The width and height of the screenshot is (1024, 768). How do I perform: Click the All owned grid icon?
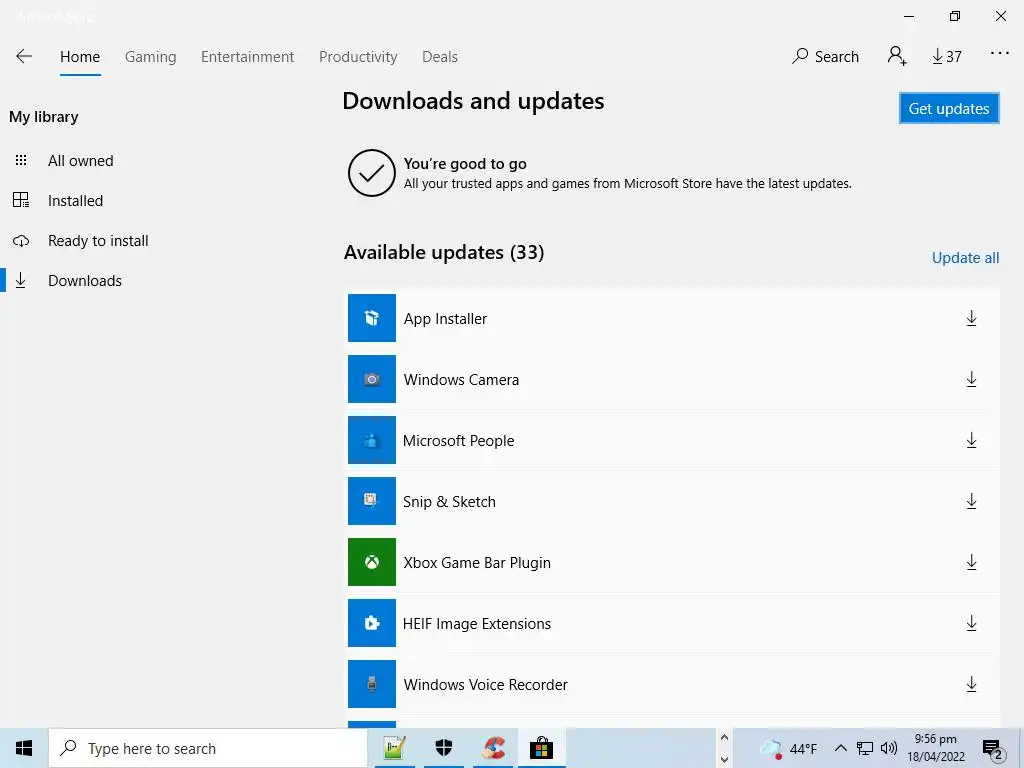pyautogui.click(x=21, y=160)
